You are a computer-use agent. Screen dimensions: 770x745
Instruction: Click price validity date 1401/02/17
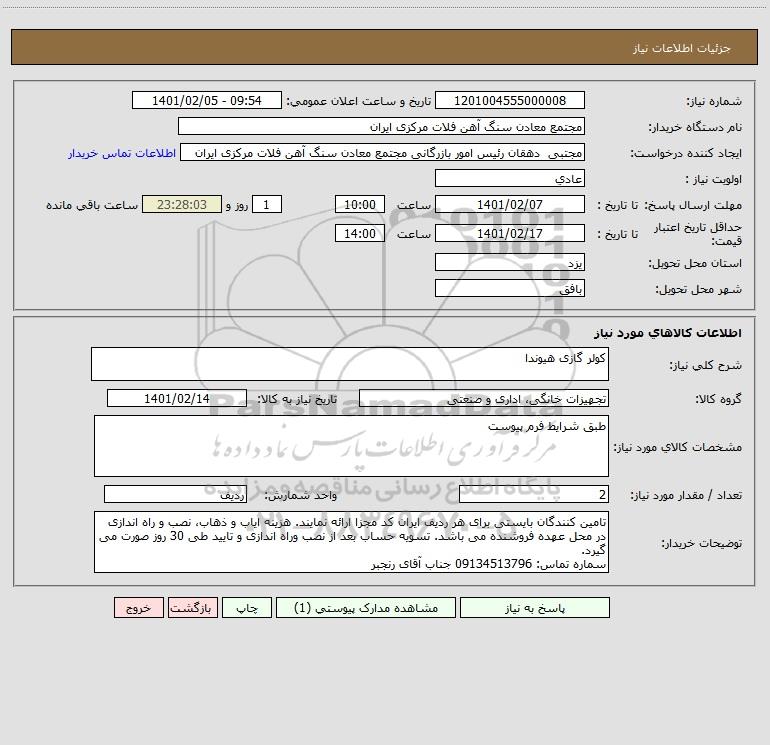(510, 233)
